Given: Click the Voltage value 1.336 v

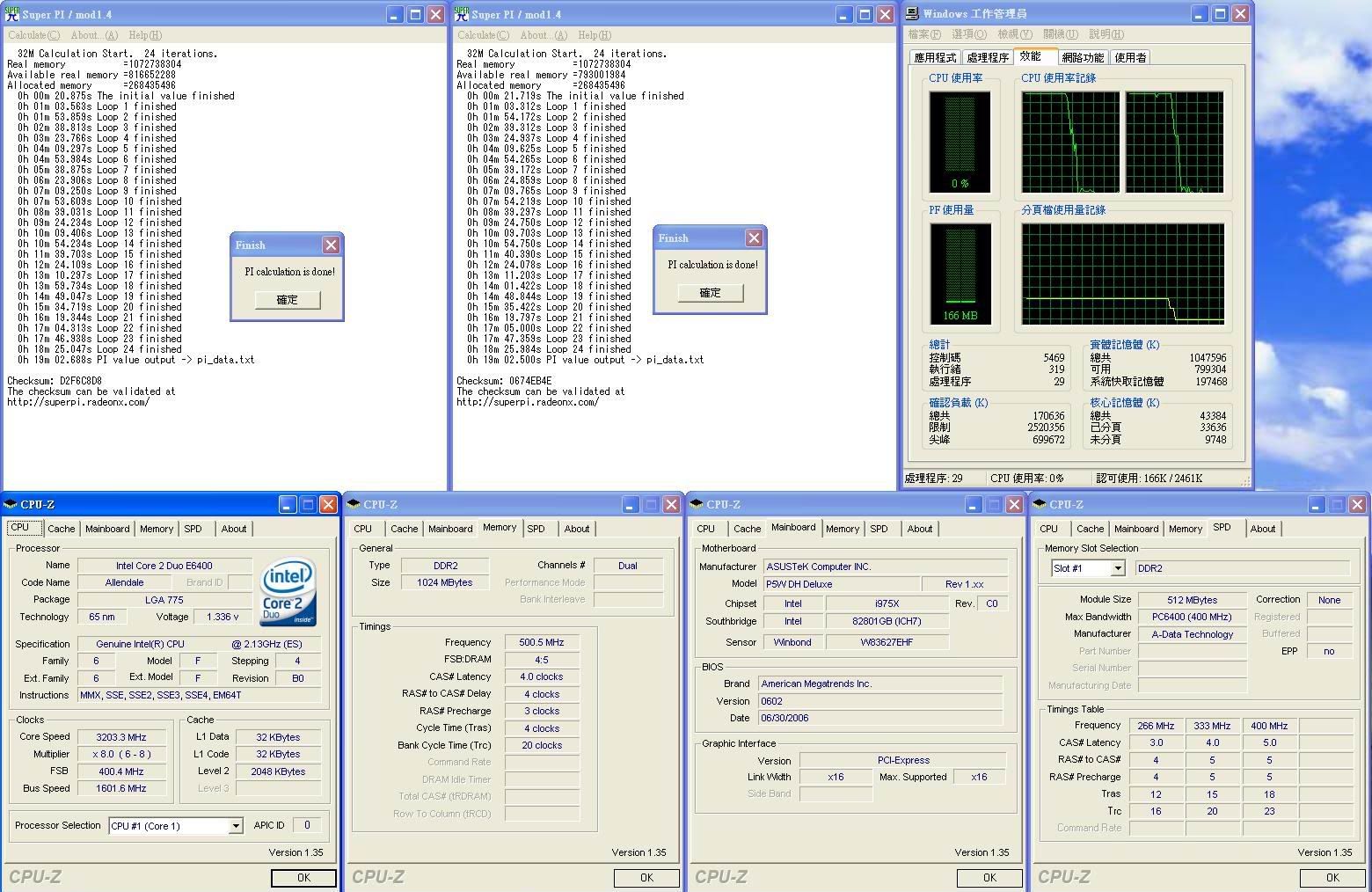Looking at the screenshot, I should tap(223, 617).
